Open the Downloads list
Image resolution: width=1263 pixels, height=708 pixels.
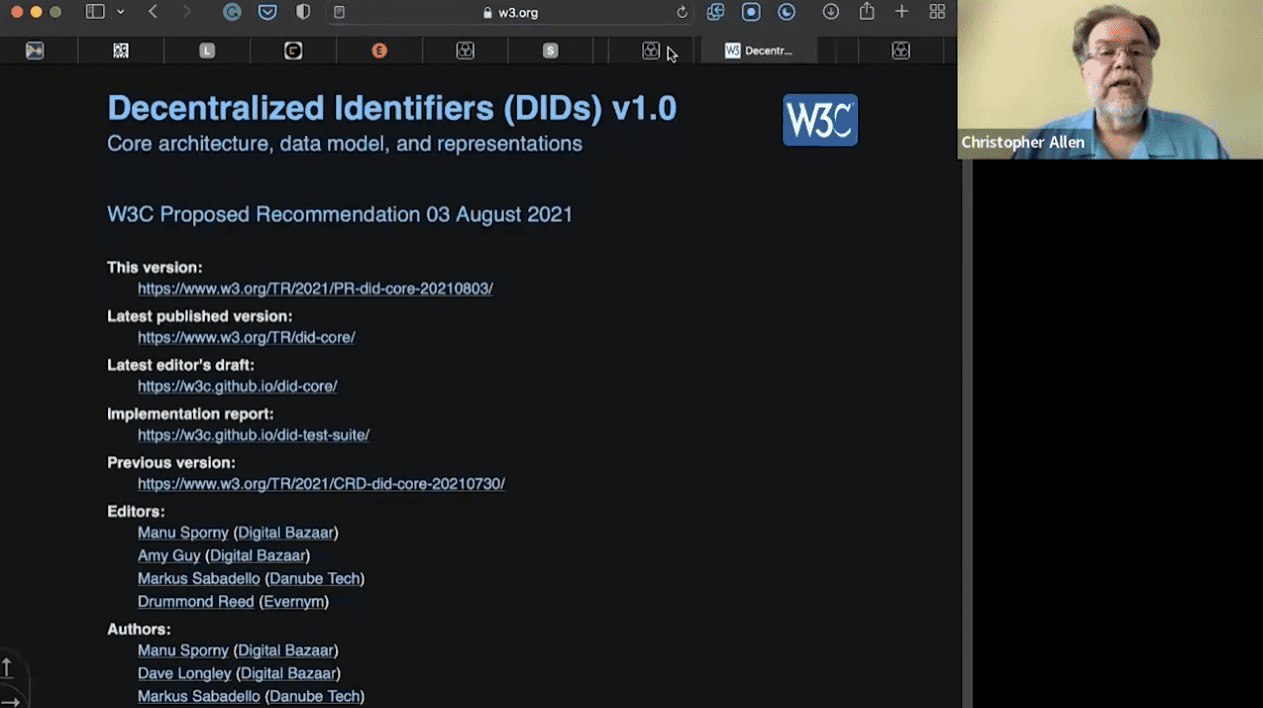(830, 12)
